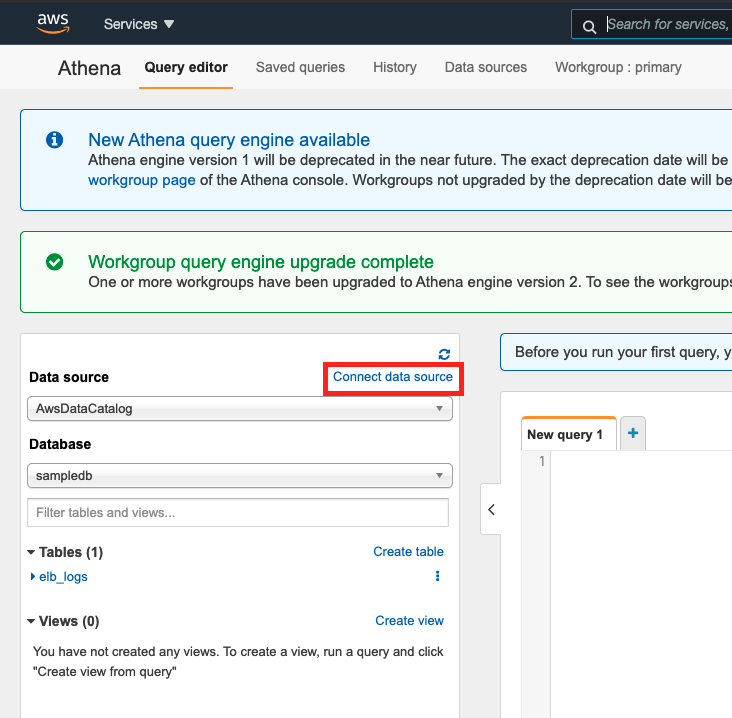
Task: Expand the elb_logs table arrow
Action: [33, 577]
